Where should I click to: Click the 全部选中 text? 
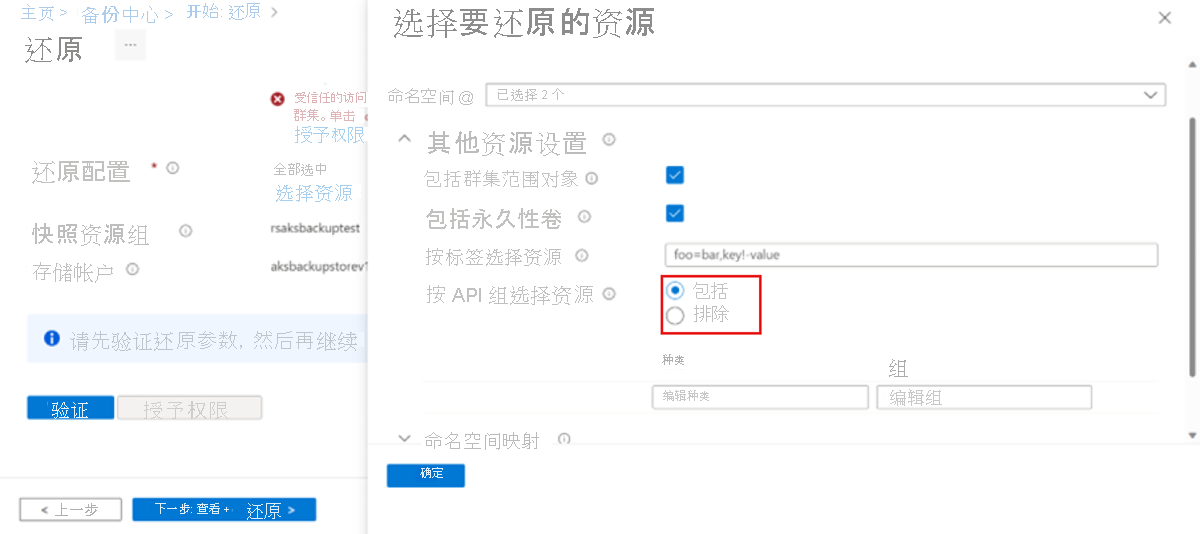tap(300, 169)
